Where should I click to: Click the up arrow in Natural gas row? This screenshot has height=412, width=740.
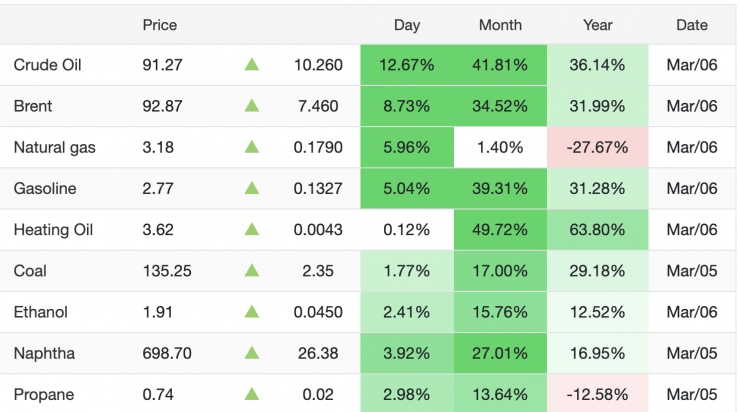tap(251, 147)
